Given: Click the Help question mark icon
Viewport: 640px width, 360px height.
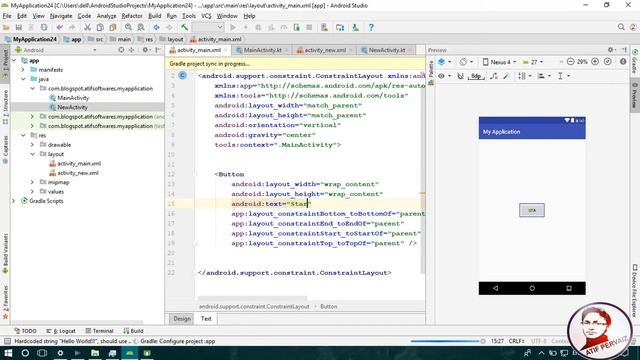Looking at the screenshot, I should 371,27.
